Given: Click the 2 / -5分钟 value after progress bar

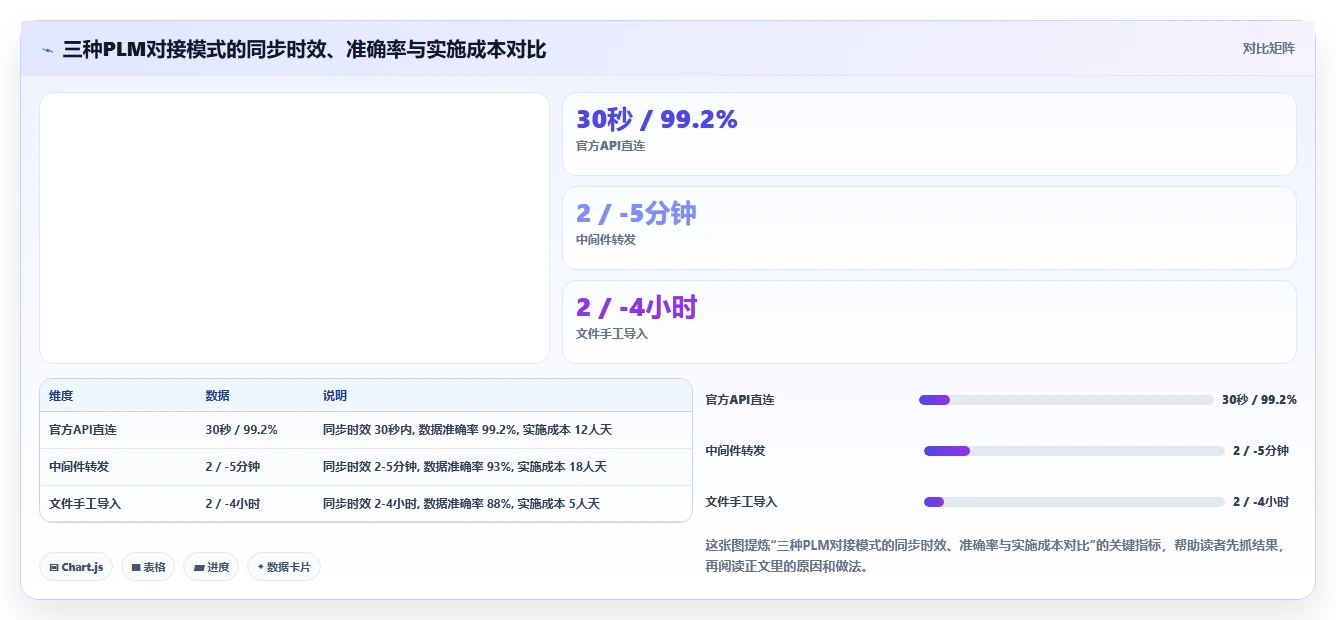Looking at the screenshot, I should [x=1261, y=451].
